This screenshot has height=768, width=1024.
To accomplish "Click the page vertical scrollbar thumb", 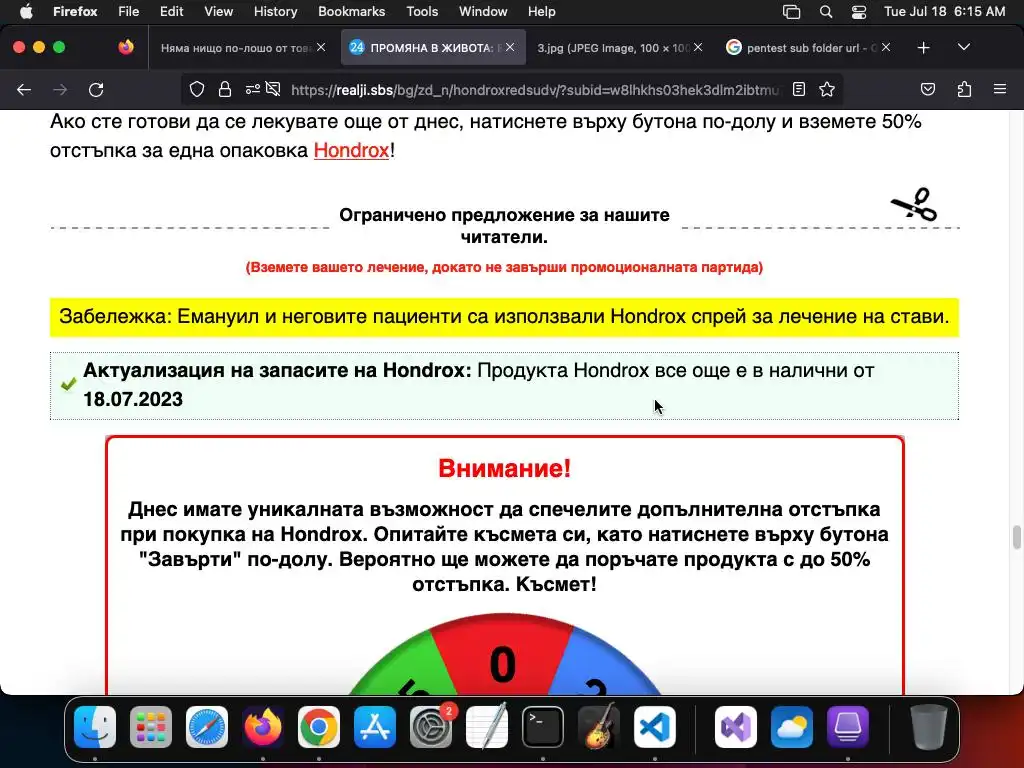I will (x=1016, y=537).
